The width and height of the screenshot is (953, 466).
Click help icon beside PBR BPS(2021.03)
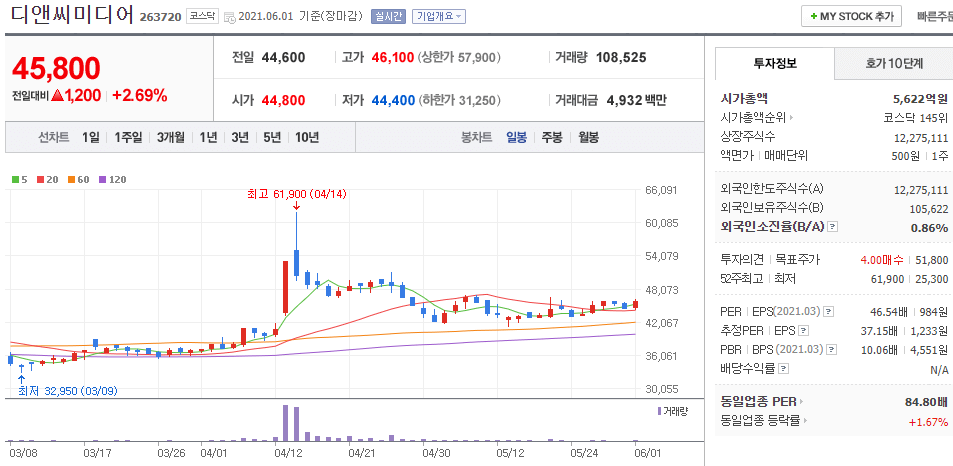click(x=831, y=349)
